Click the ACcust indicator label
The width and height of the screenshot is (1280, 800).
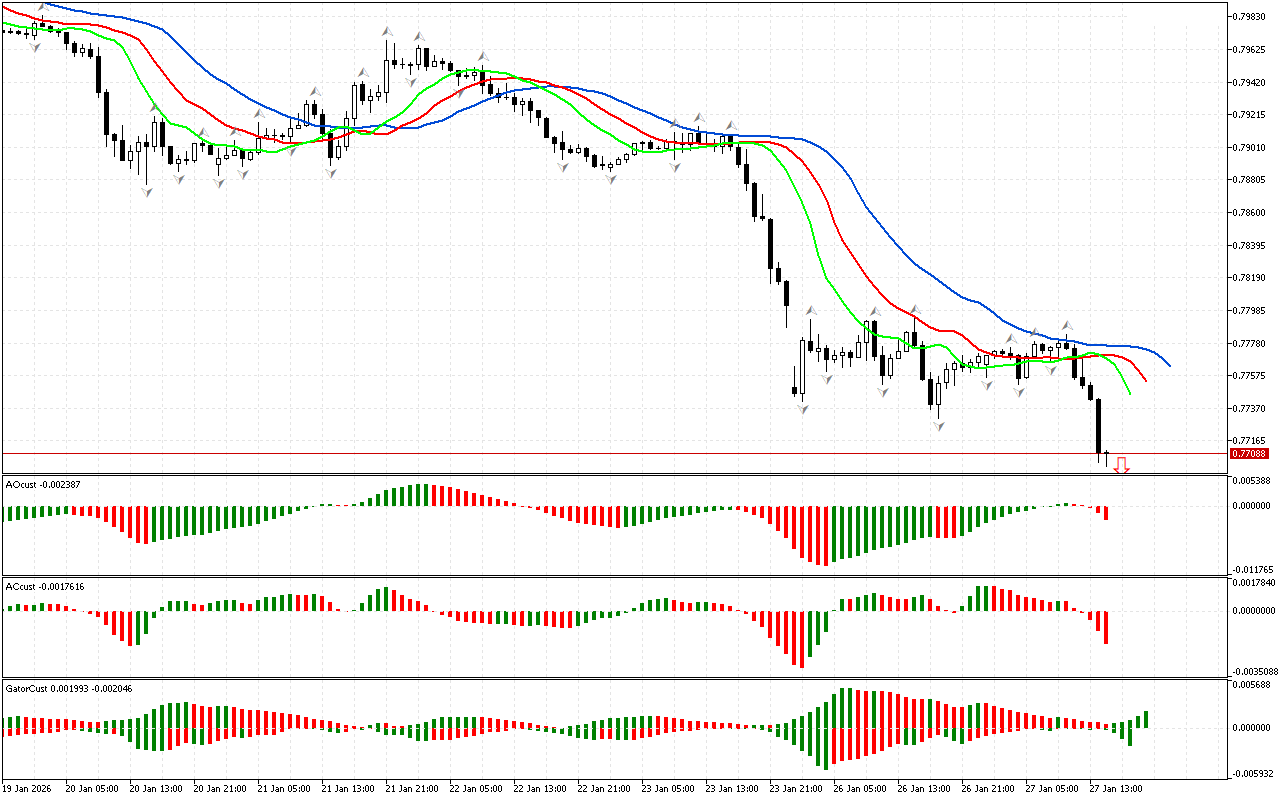(x=44, y=586)
